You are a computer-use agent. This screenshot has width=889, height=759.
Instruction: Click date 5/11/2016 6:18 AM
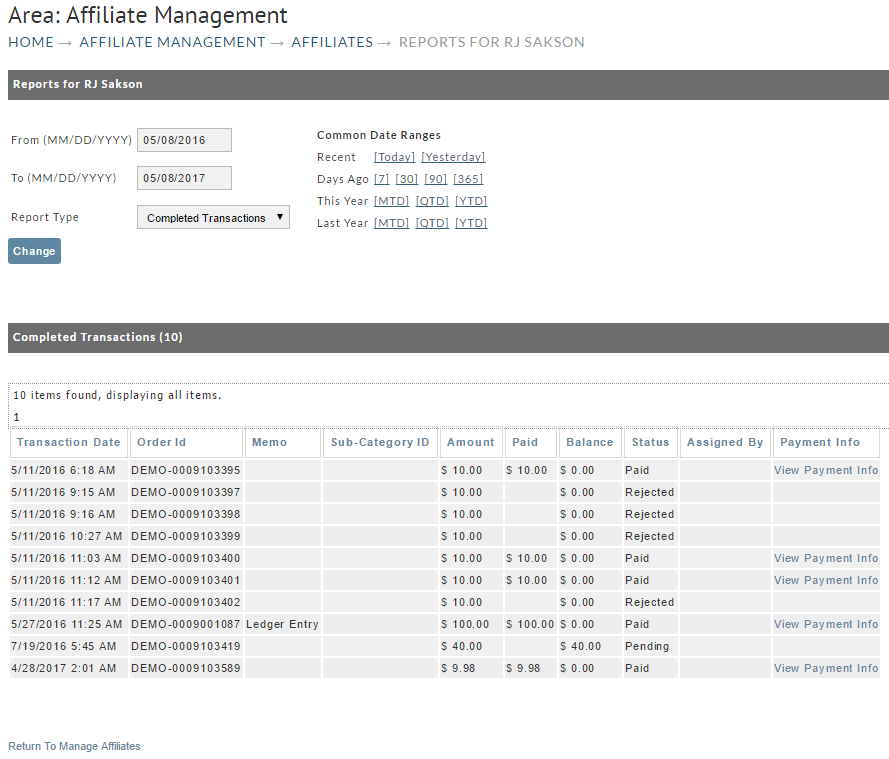point(63,470)
